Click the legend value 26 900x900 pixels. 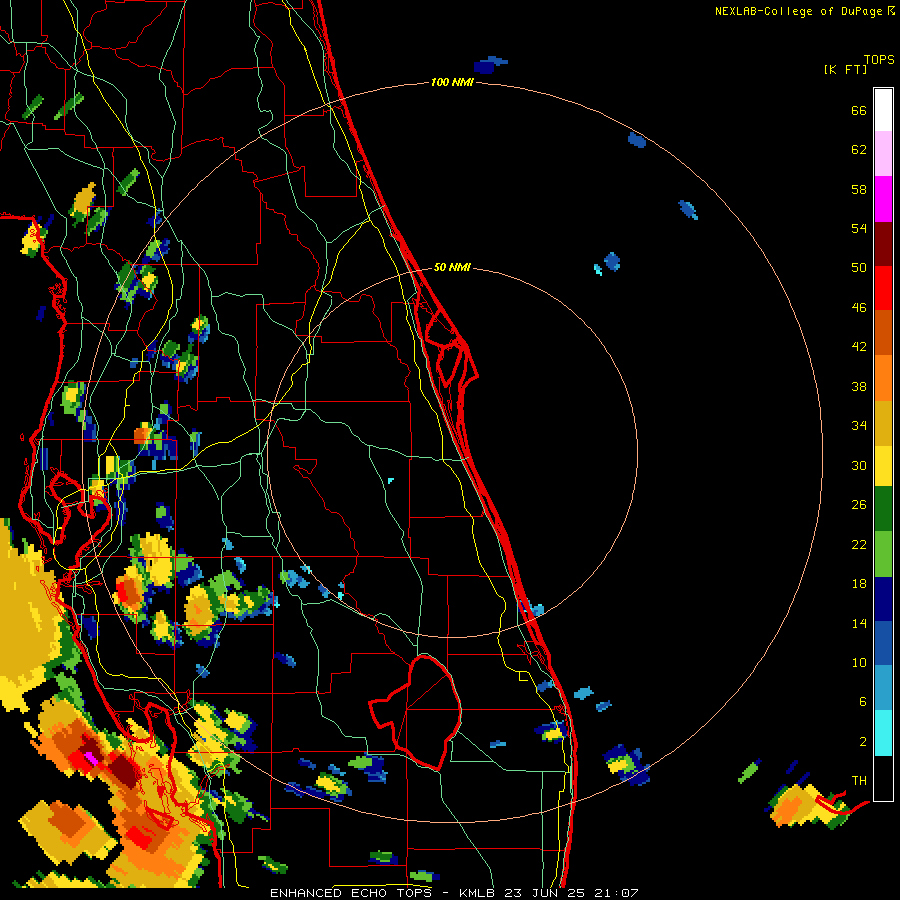click(859, 505)
